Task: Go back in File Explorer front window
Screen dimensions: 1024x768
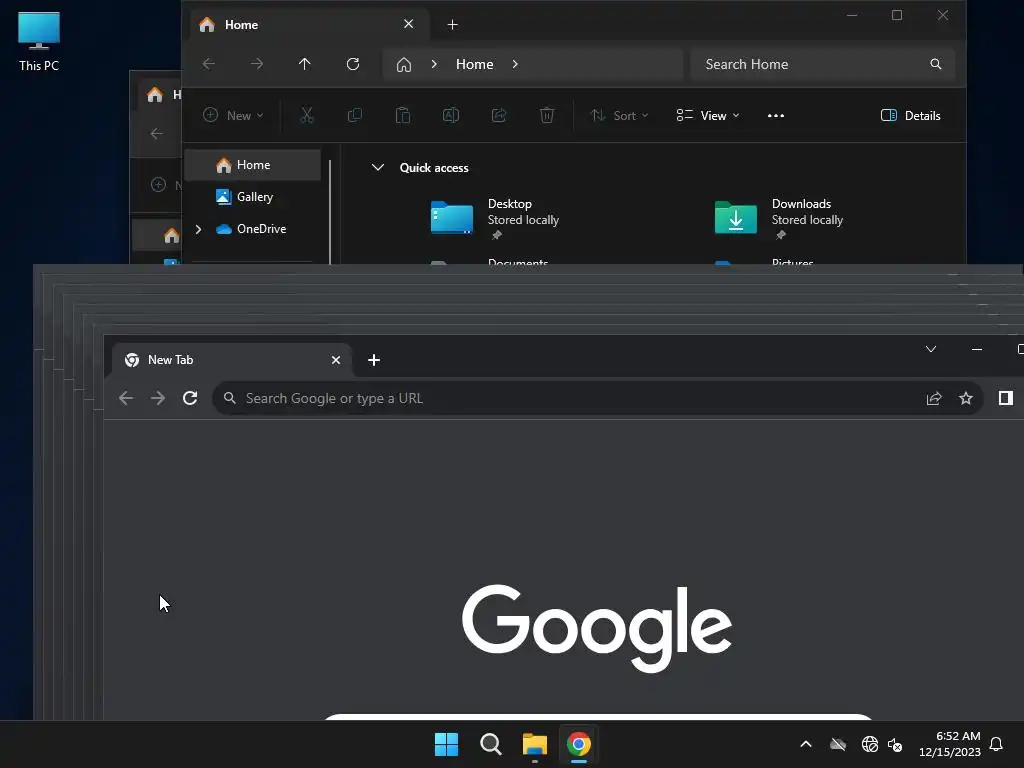Action: coord(209,64)
